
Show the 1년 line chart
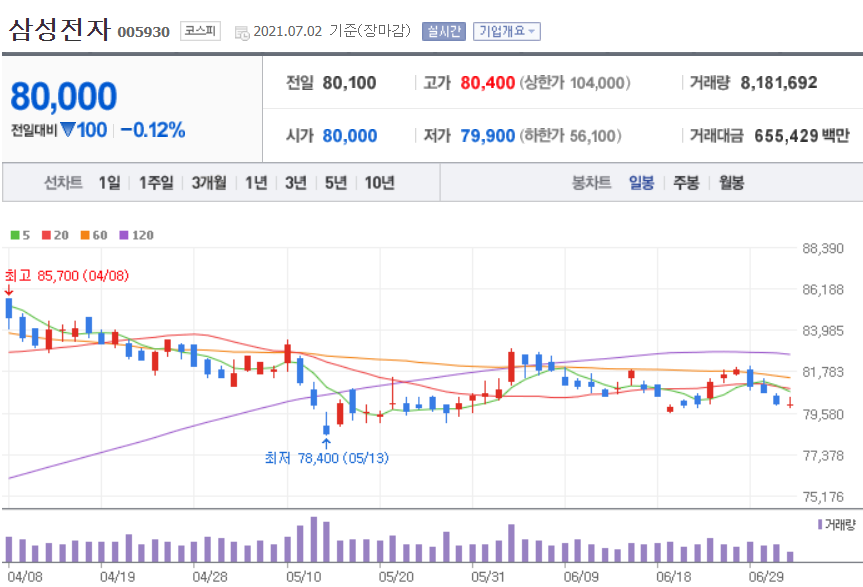pos(256,182)
